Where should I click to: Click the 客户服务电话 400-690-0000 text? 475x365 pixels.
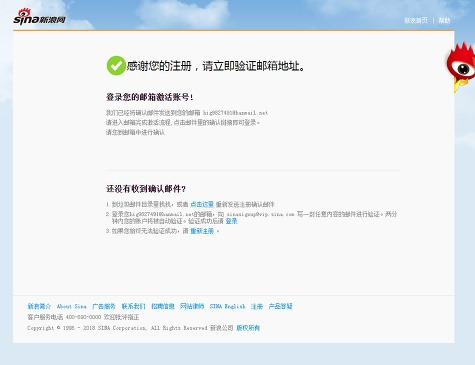64,317
